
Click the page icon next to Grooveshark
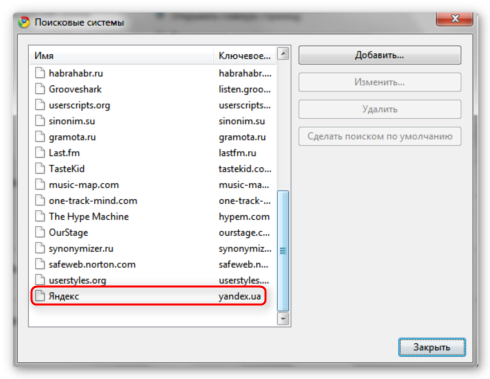(x=40, y=89)
